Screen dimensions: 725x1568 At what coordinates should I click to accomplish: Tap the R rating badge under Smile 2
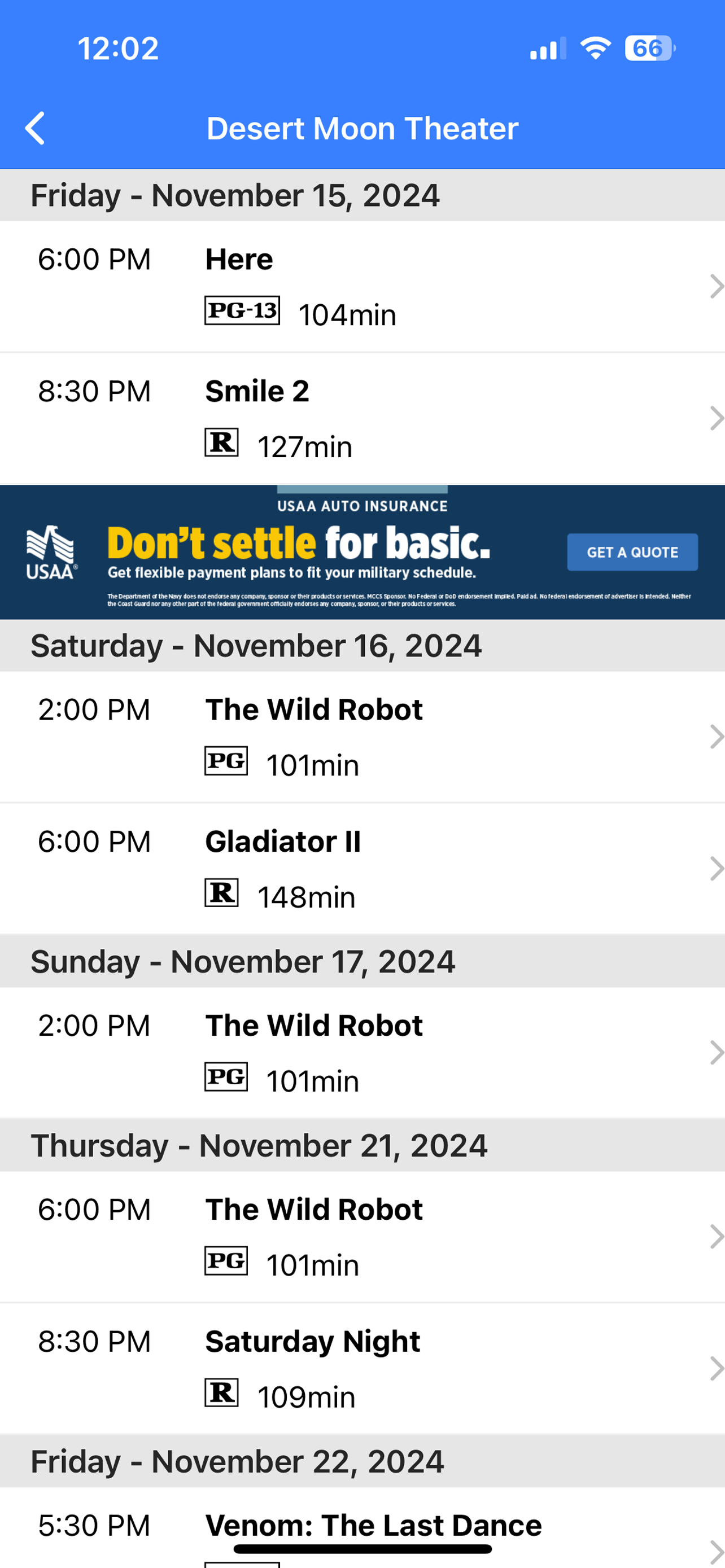pos(221,443)
